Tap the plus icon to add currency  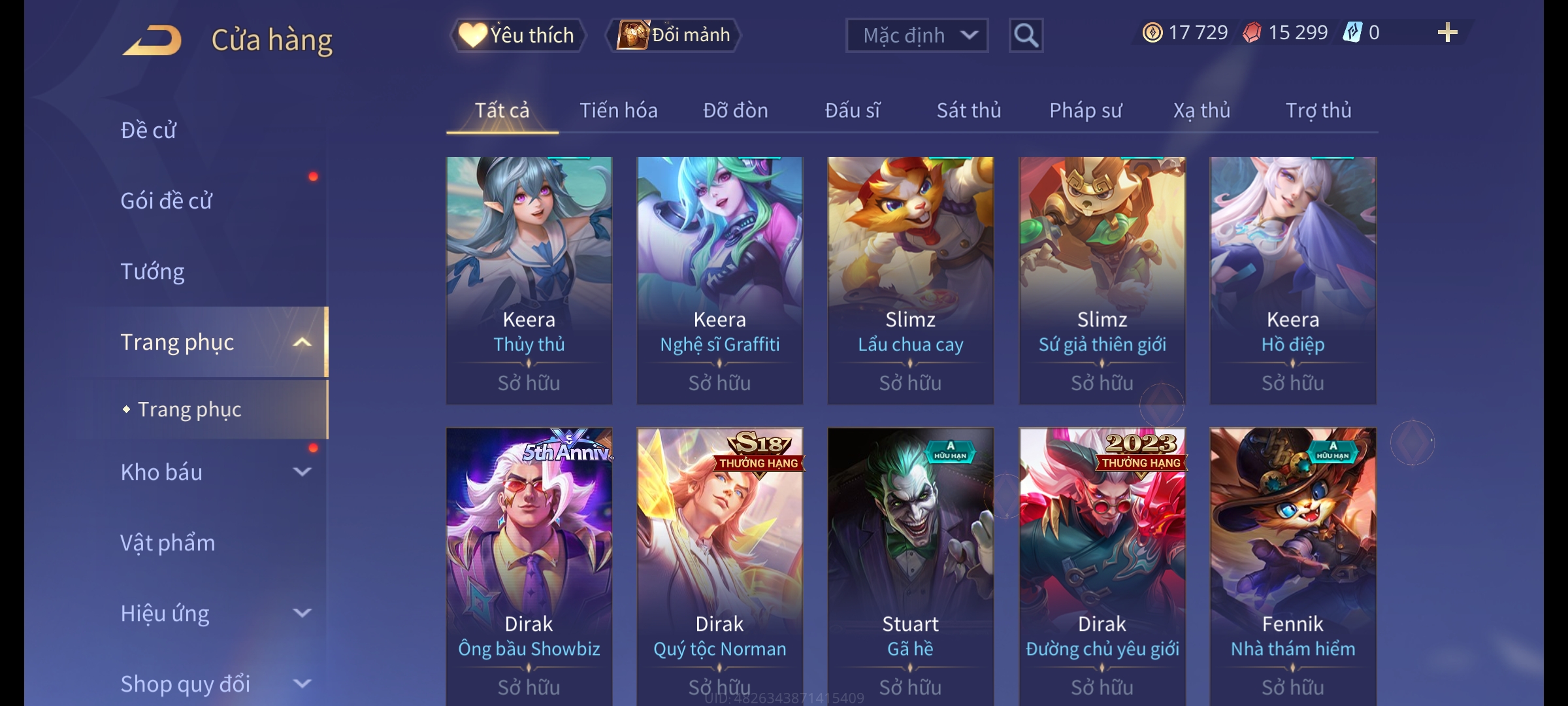(x=1448, y=33)
